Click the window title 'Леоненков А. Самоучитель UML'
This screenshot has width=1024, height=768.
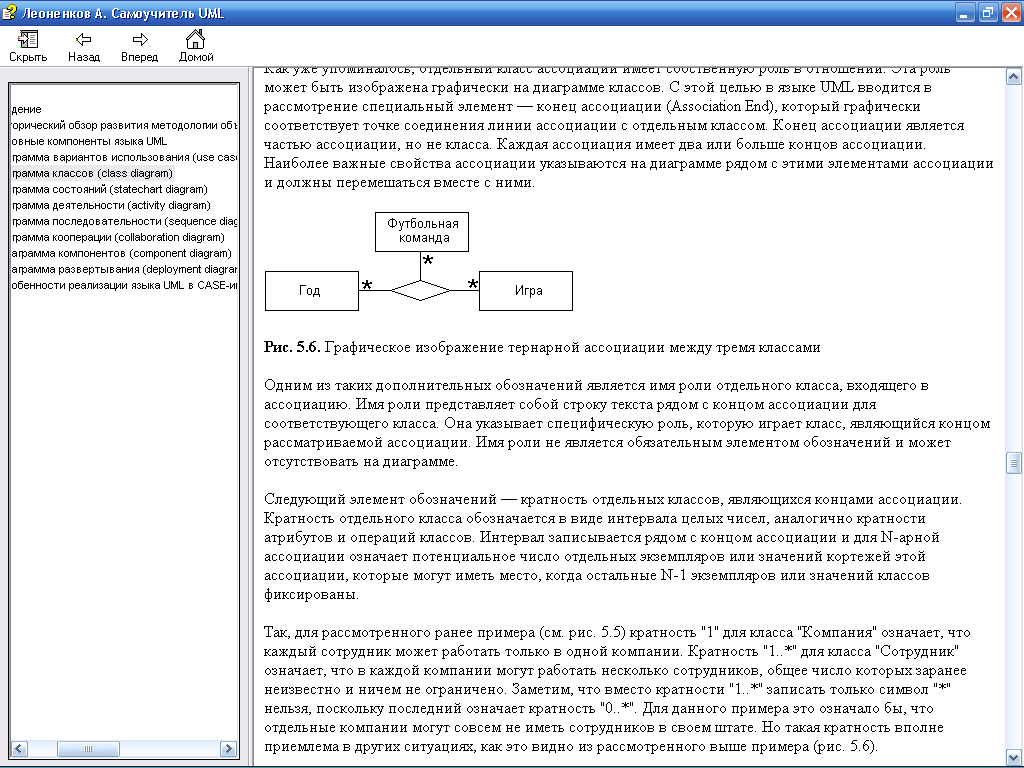[x=123, y=13]
